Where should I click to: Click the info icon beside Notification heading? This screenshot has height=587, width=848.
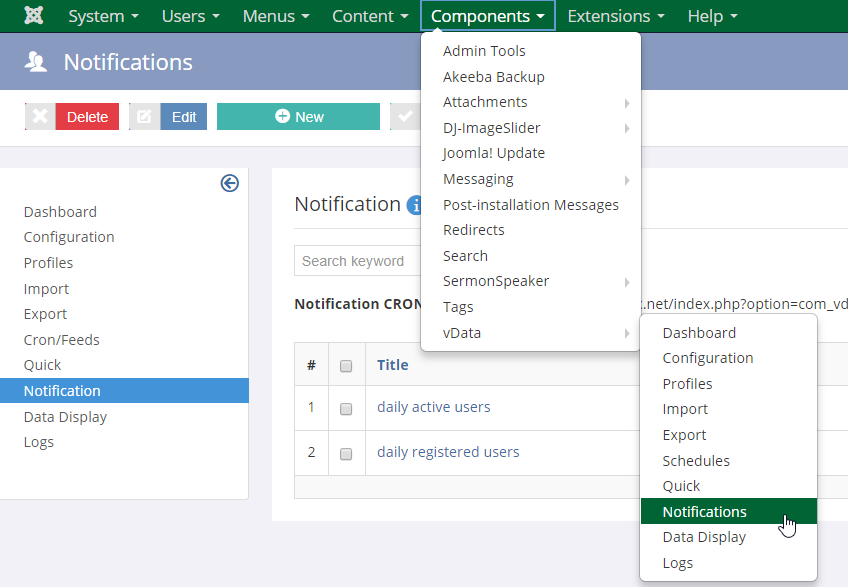tap(415, 205)
